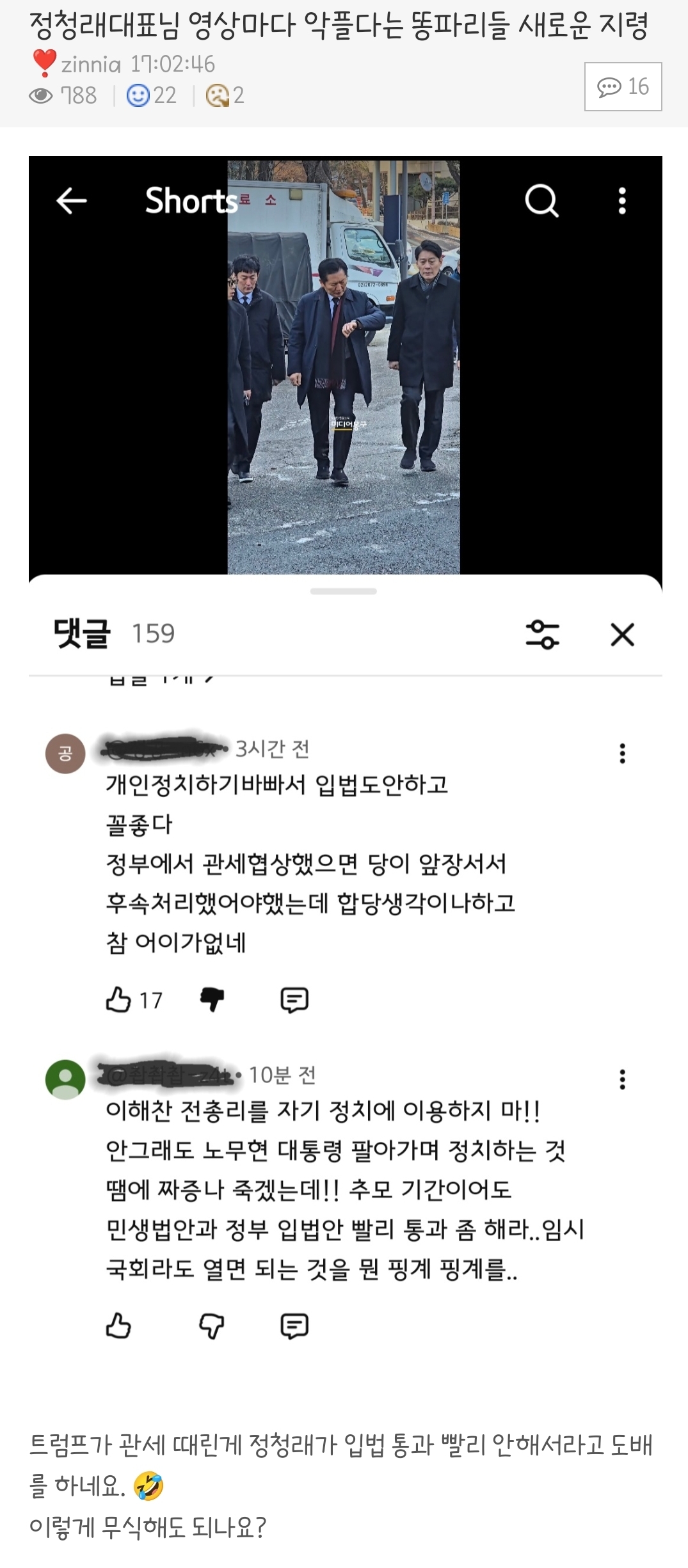The width and height of the screenshot is (688, 1568).
Task: Like the 10분 전 comment
Action: (118, 1326)
